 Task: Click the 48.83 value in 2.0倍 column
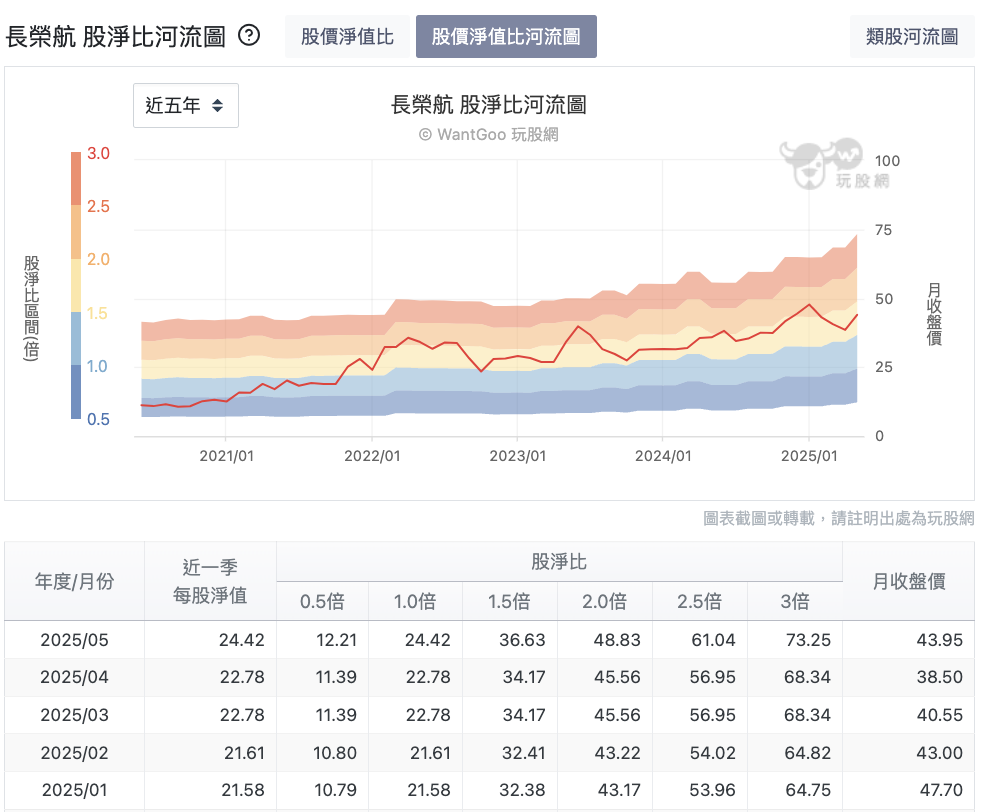[617, 640]
